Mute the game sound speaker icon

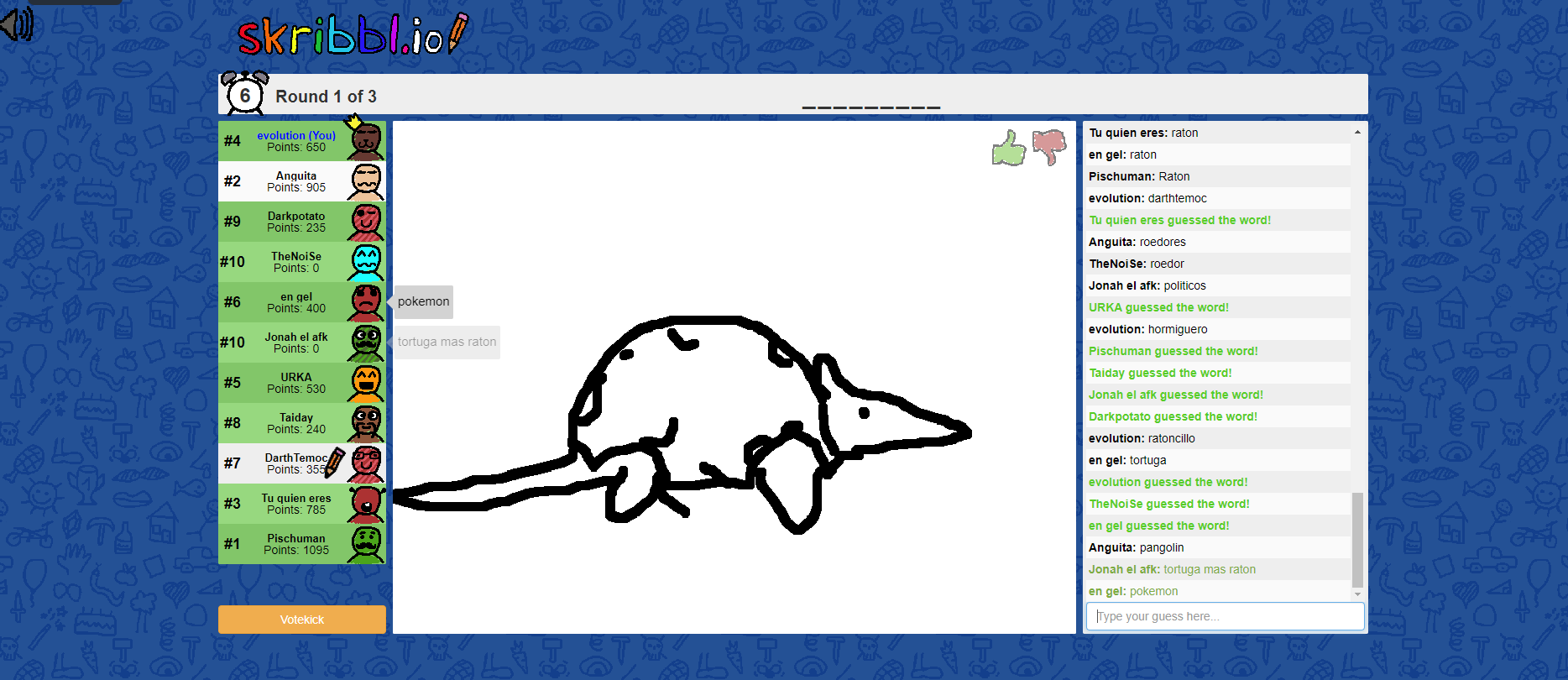[x=17, y=24]
